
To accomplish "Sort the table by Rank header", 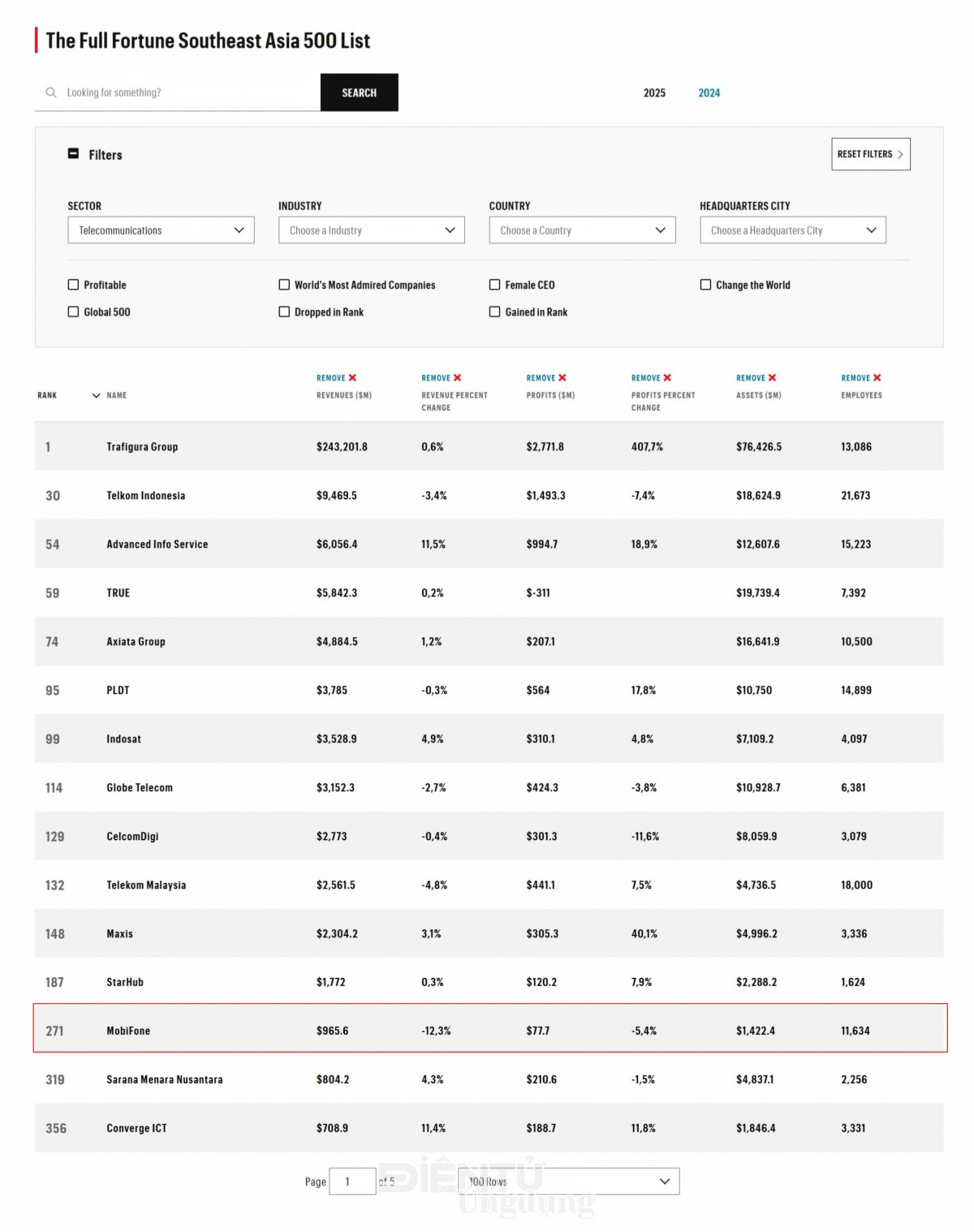I will click(47, 396).
